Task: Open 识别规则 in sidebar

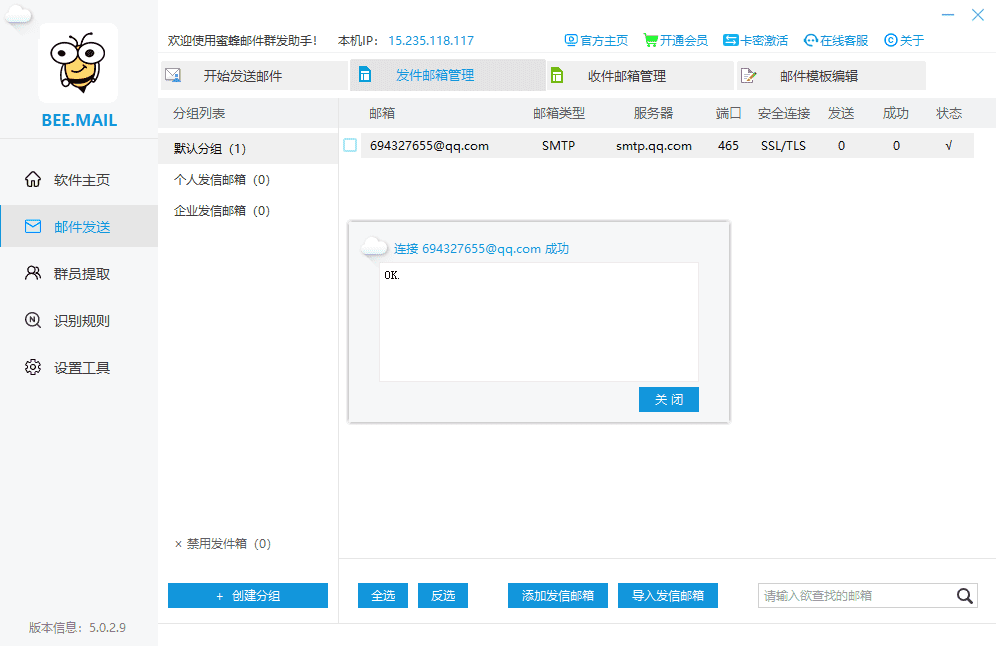Action: [79, 321]
